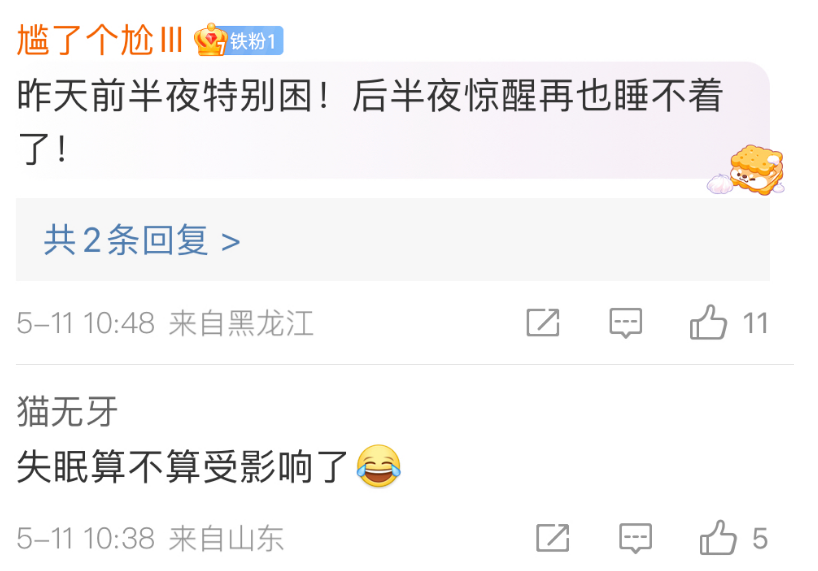The width and height of the screenshot is (818, 571).
Task: Expand 共2条回复 replies
Action: click(142, 240)
